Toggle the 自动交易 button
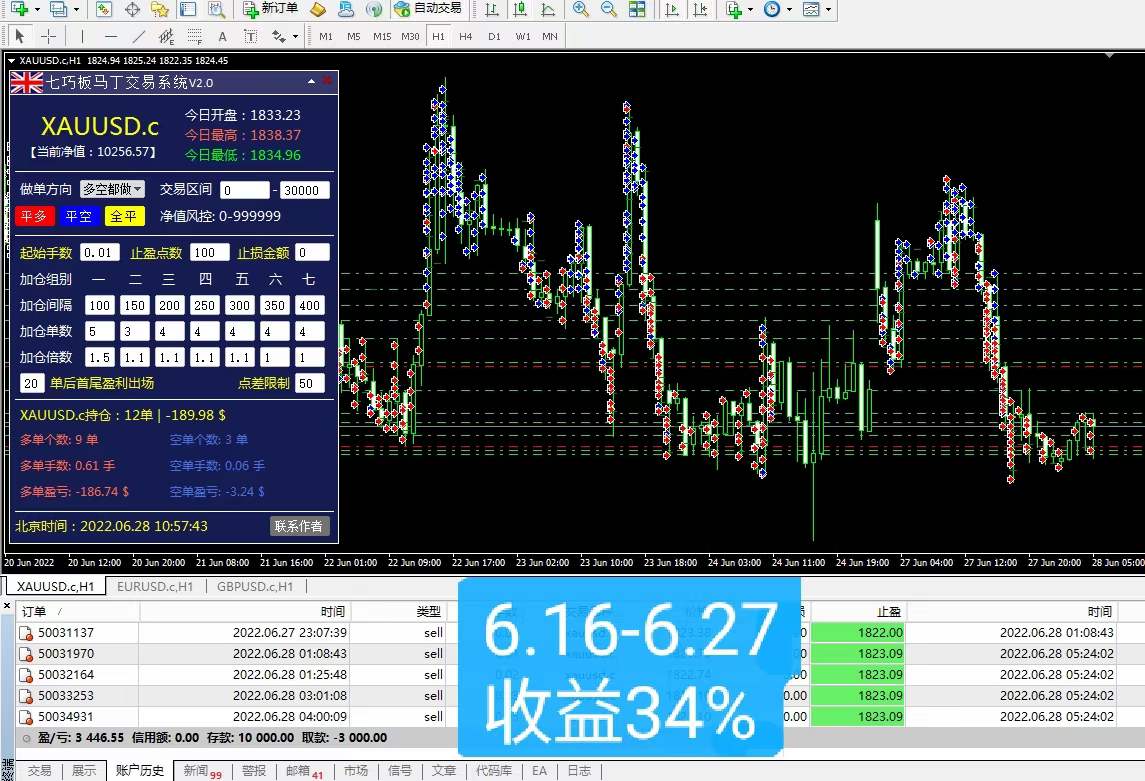This screenshot has width=1145, height=781. pos(427,9)
